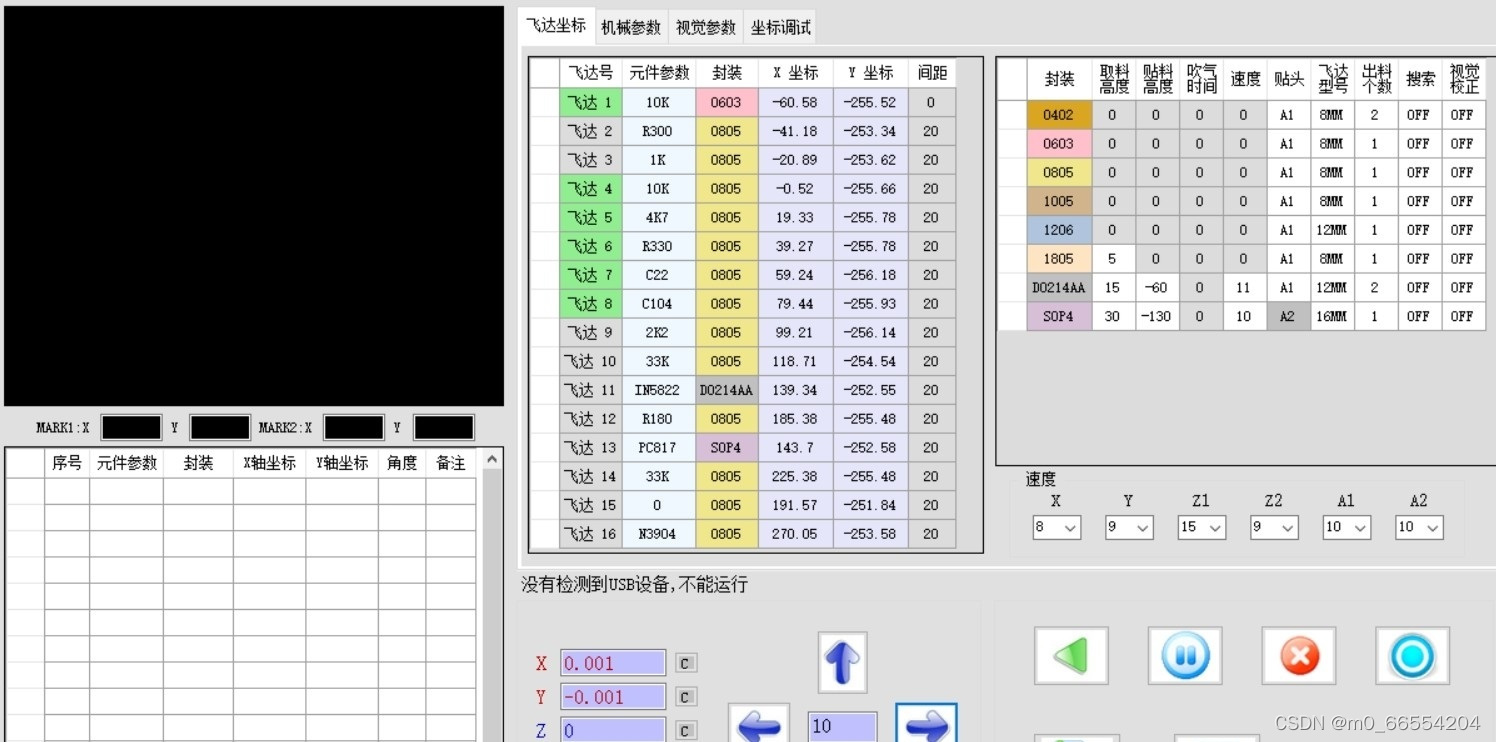1496x742 pixels.
Task: Click the 间距 column header
Action: point(932,73)
